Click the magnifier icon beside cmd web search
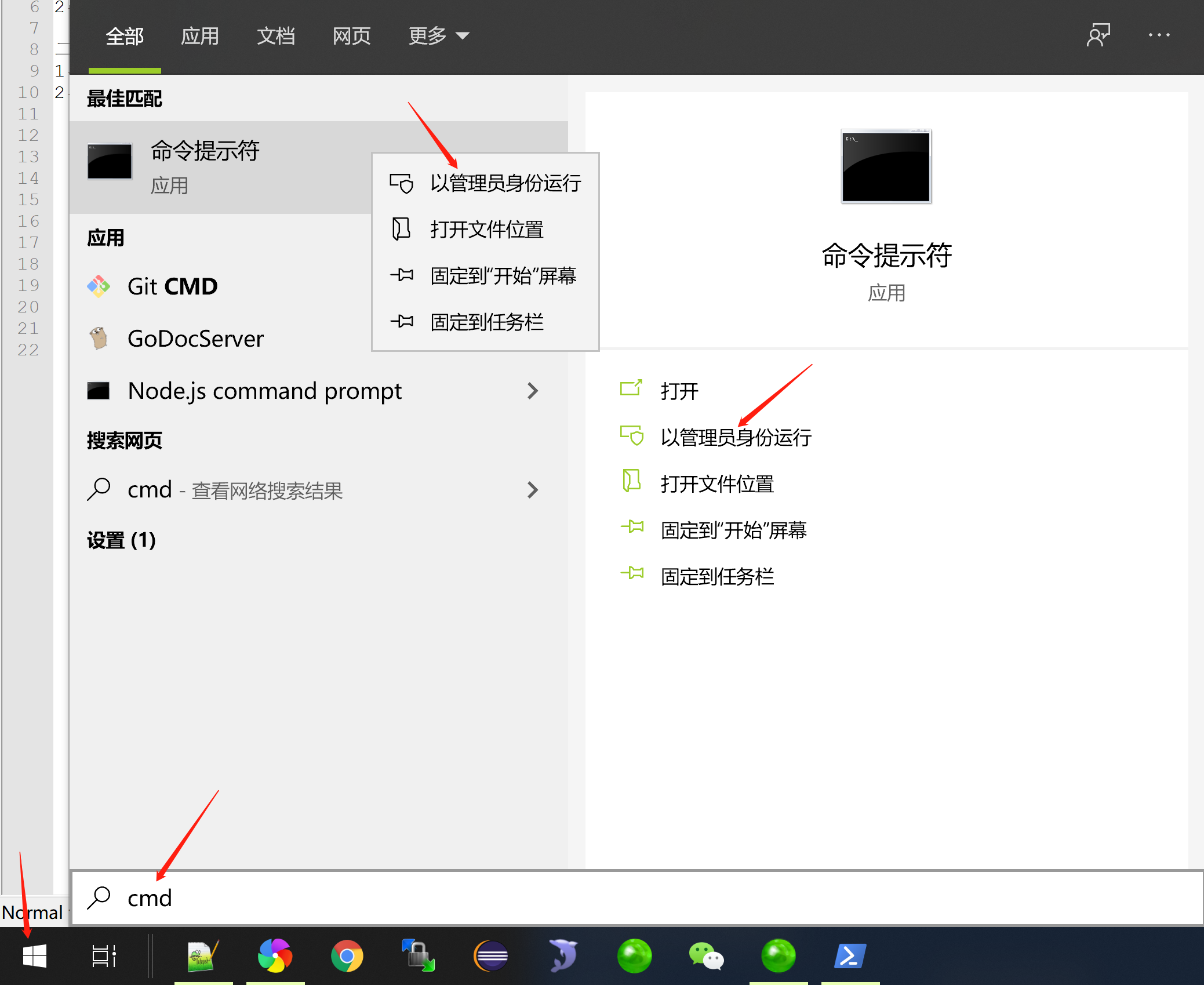The width and height of the screenshot is (1204, 985). pyautogui.click(x=99, y=489)
